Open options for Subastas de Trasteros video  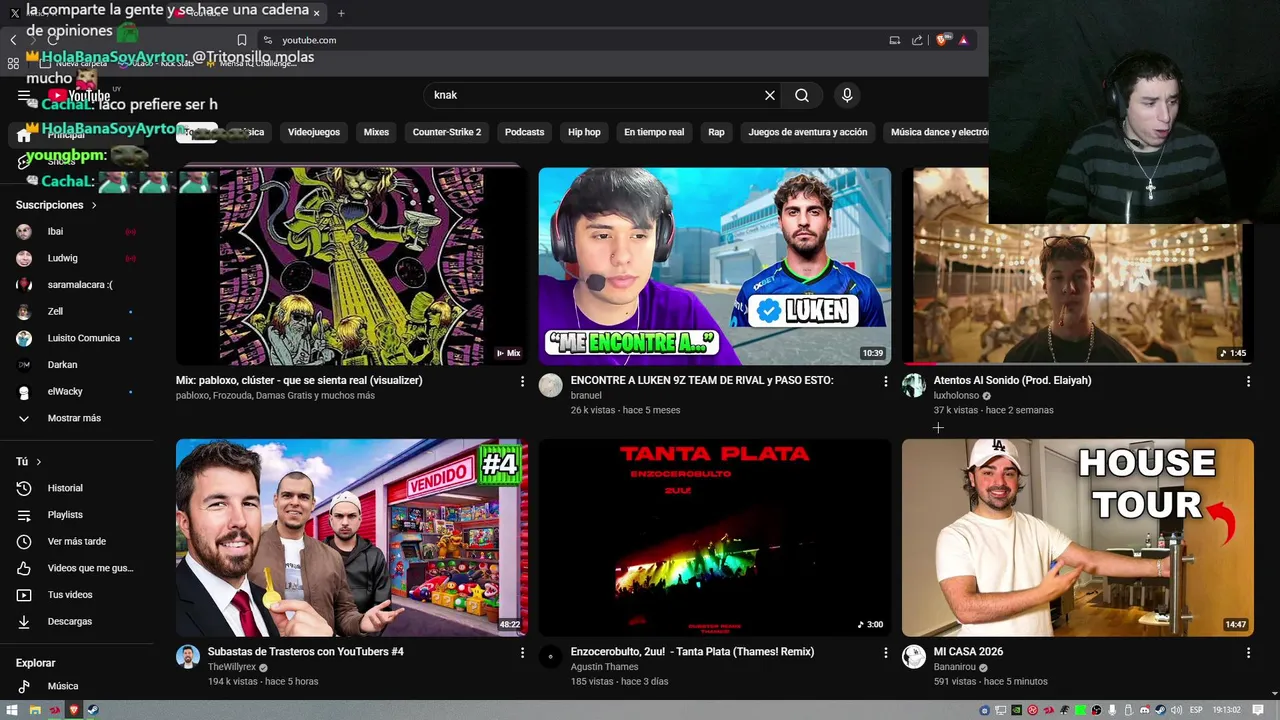(x=522, y=652)
